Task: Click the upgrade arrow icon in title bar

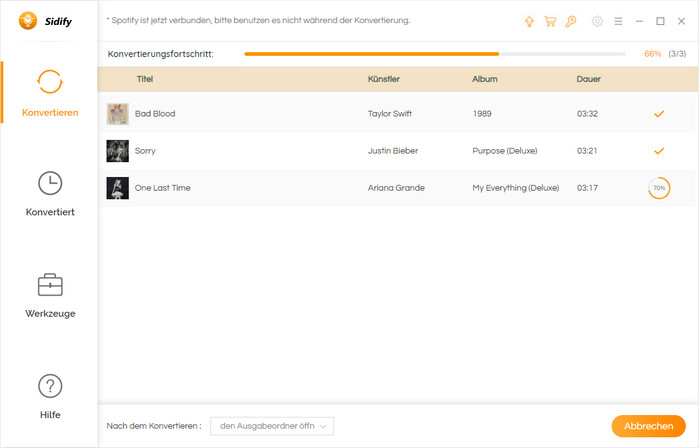Action: point(529,21)
